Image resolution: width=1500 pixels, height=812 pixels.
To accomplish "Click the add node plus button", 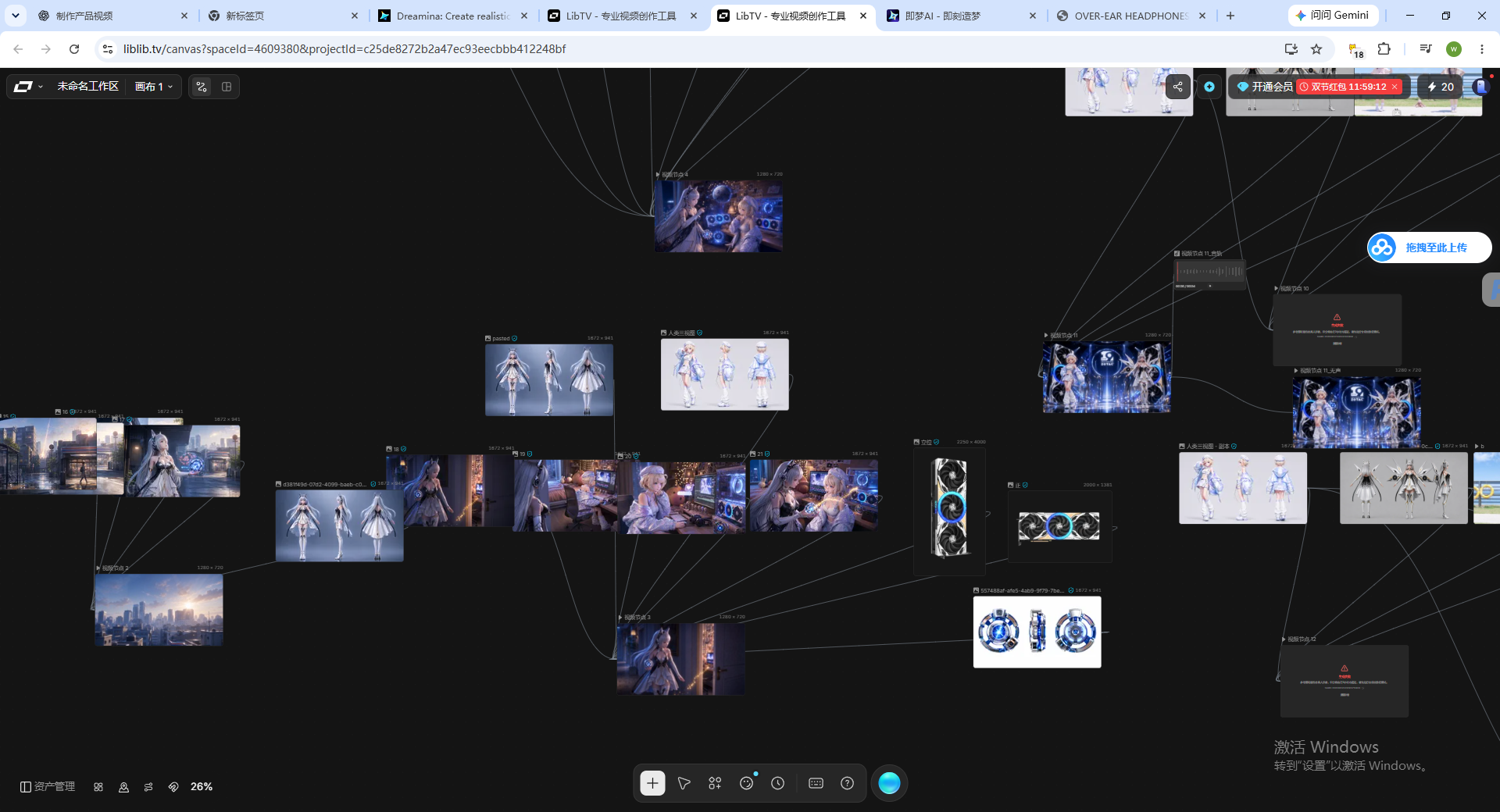I will coord(652,783).
